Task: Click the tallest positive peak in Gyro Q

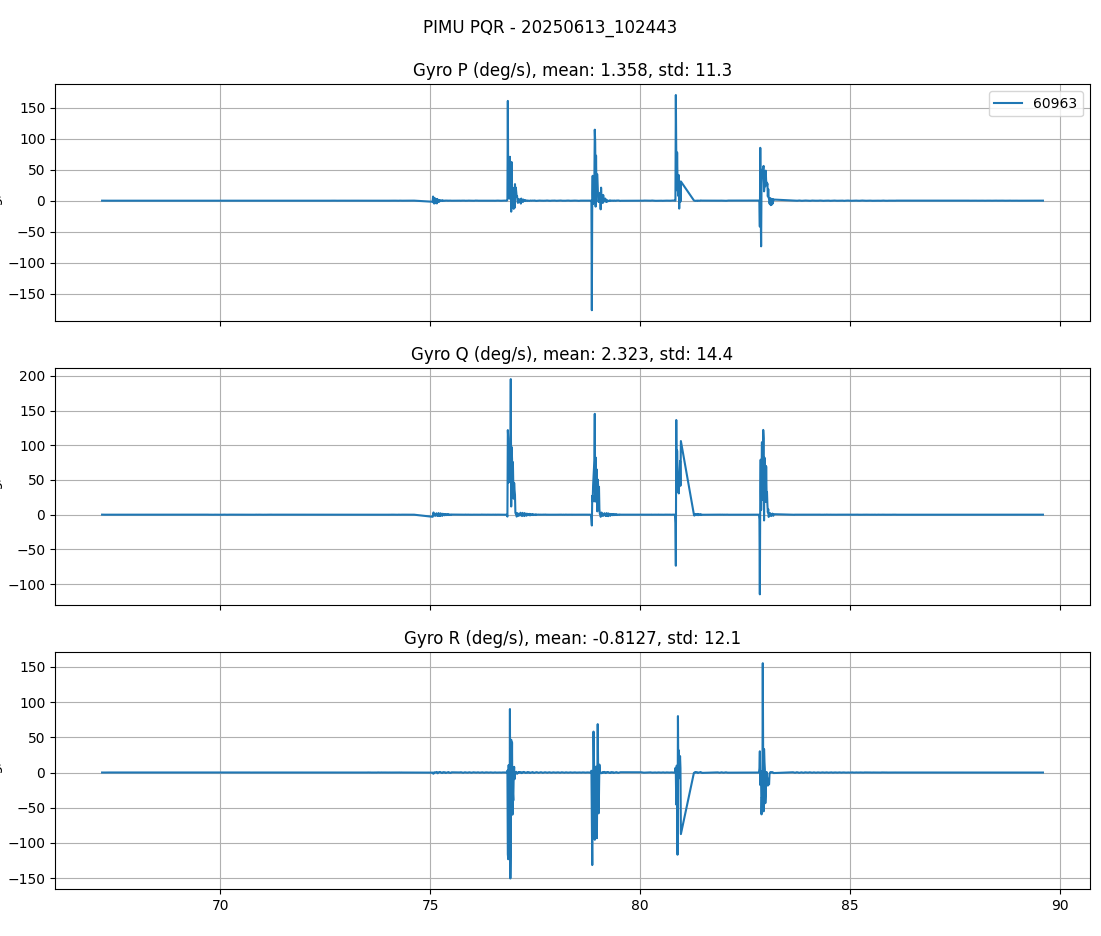Action: pyautogui.click(x=510, y=380)
